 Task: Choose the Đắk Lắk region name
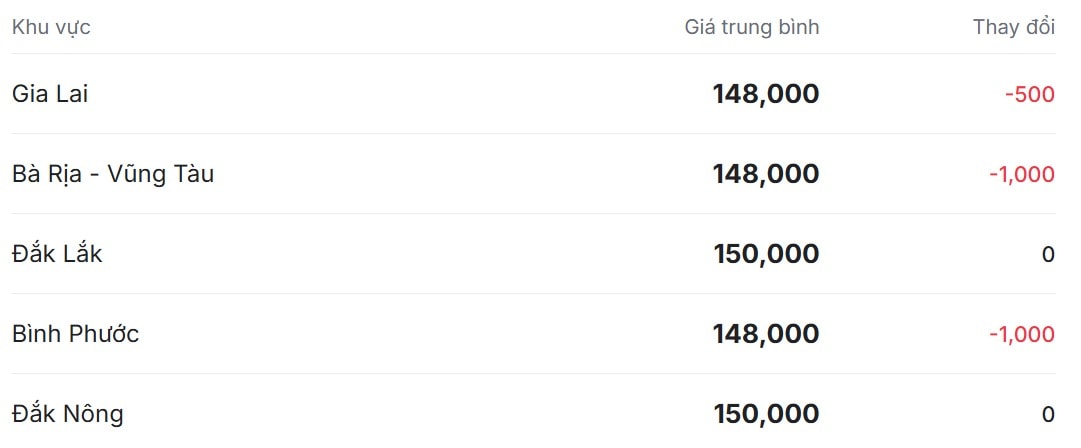(x=57, y=254)
